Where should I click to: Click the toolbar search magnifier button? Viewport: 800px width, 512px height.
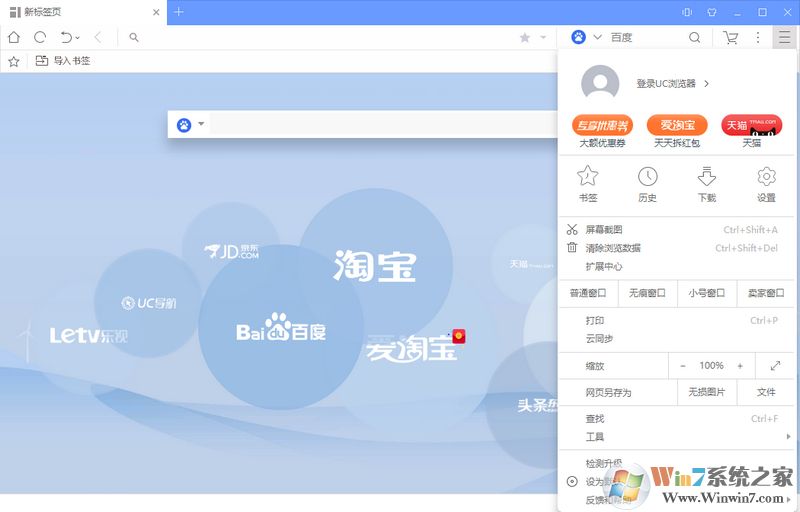694,37
